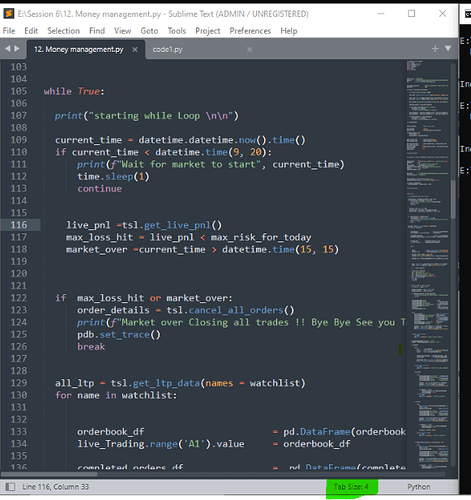Image resolution: width=471 pixels, height=500 pixels.
Task: Open the Tab Size: 4 indentation selector
Action: (351, 487)
